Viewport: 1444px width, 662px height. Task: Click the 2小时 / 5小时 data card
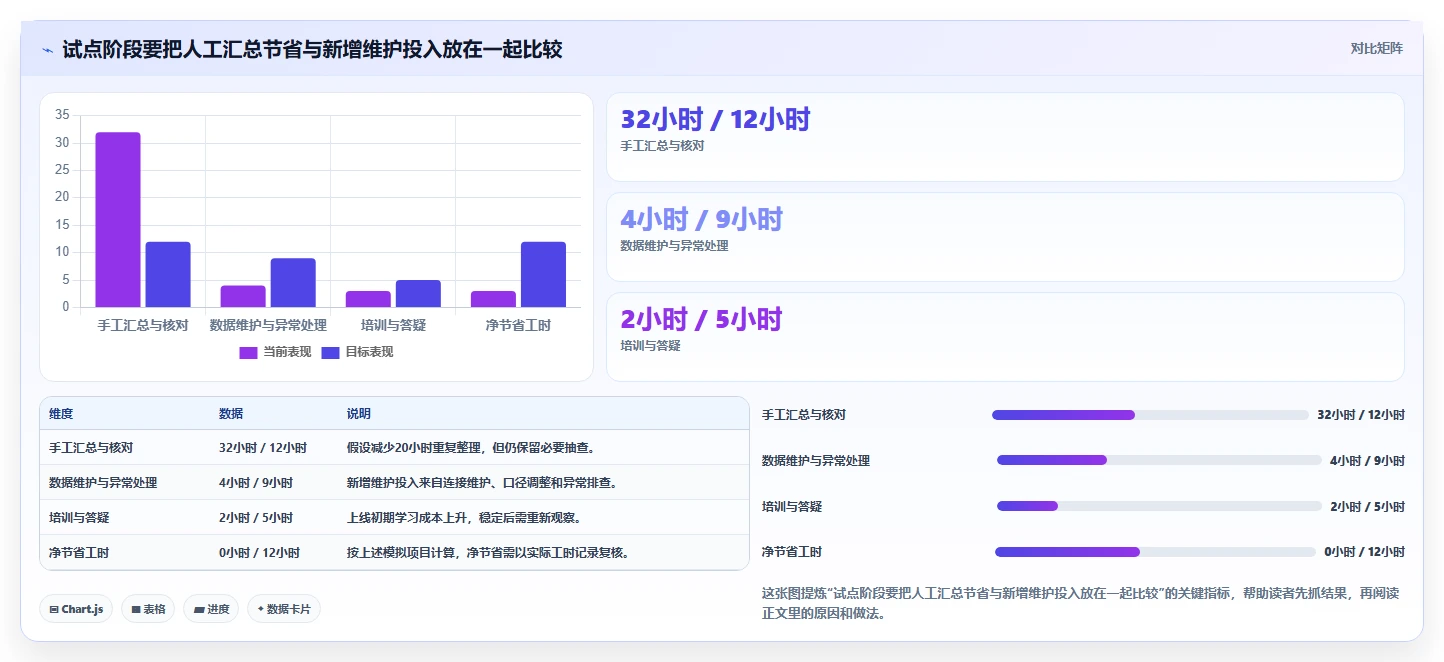1005,337
